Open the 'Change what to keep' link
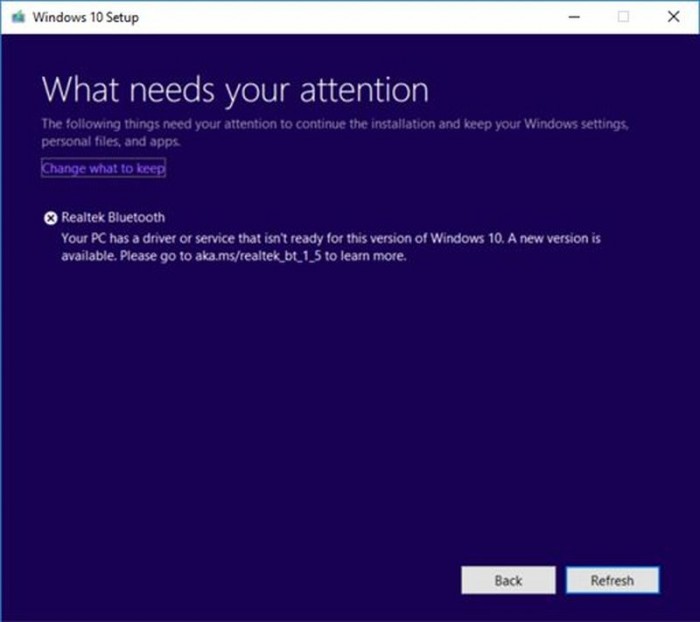The image size is (700, 622). [103, 169]
